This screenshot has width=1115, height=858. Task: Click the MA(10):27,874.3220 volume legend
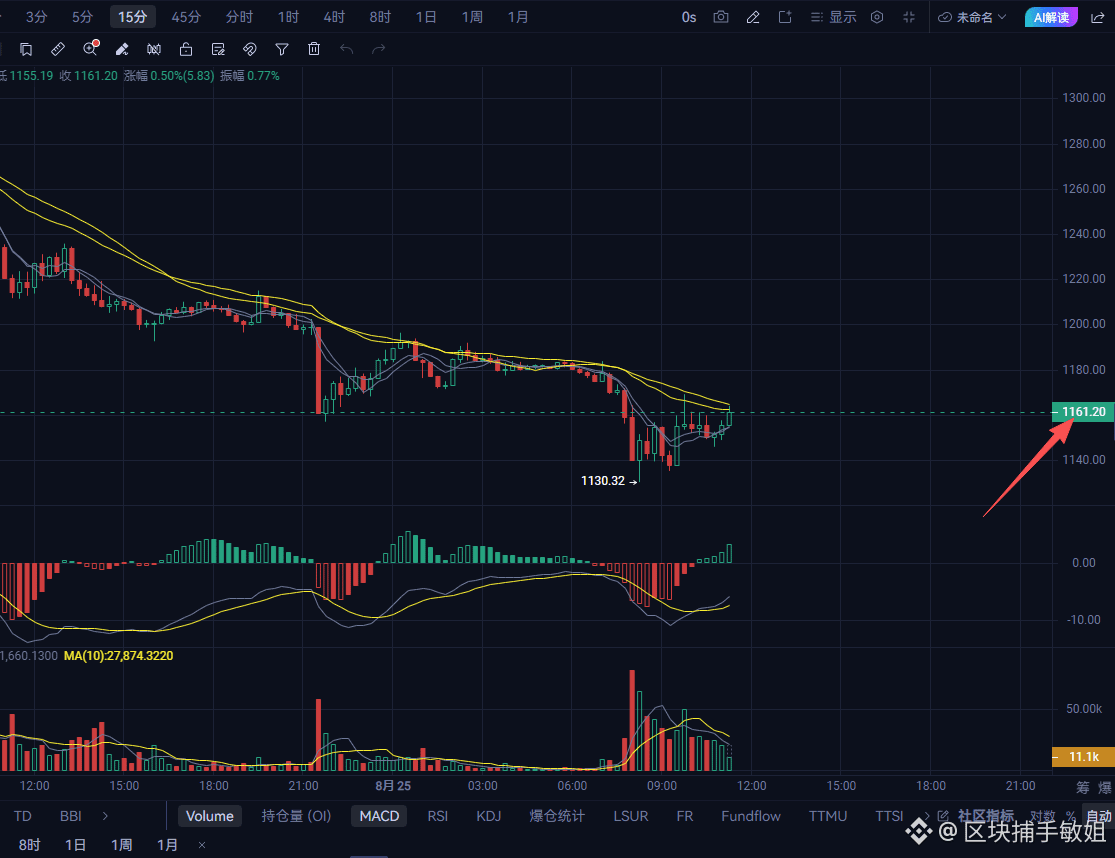pyautogui.click(x=119, y=655)
